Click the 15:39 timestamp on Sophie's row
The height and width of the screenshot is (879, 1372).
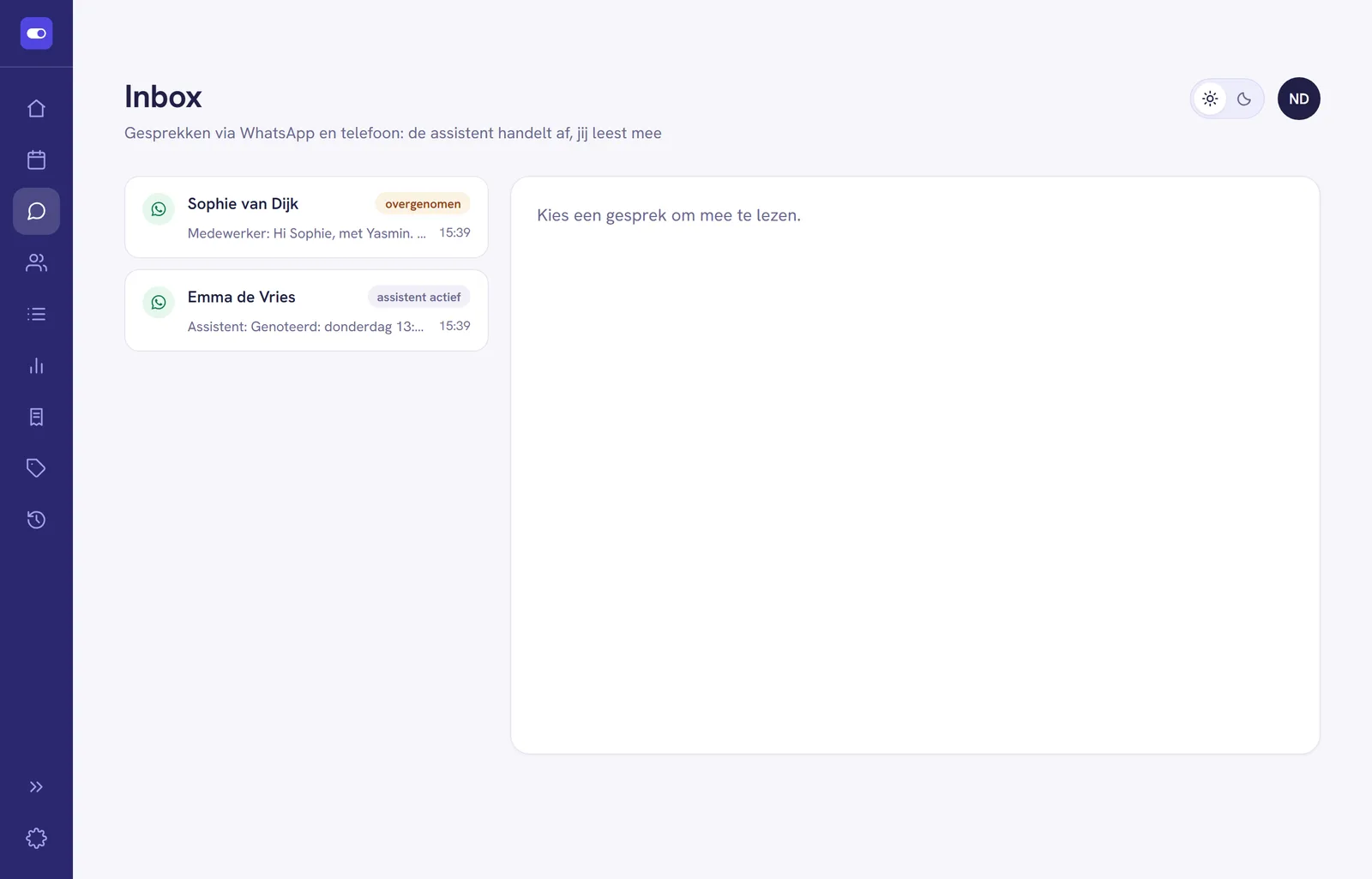pyautogui.click(x=454, y=232)
